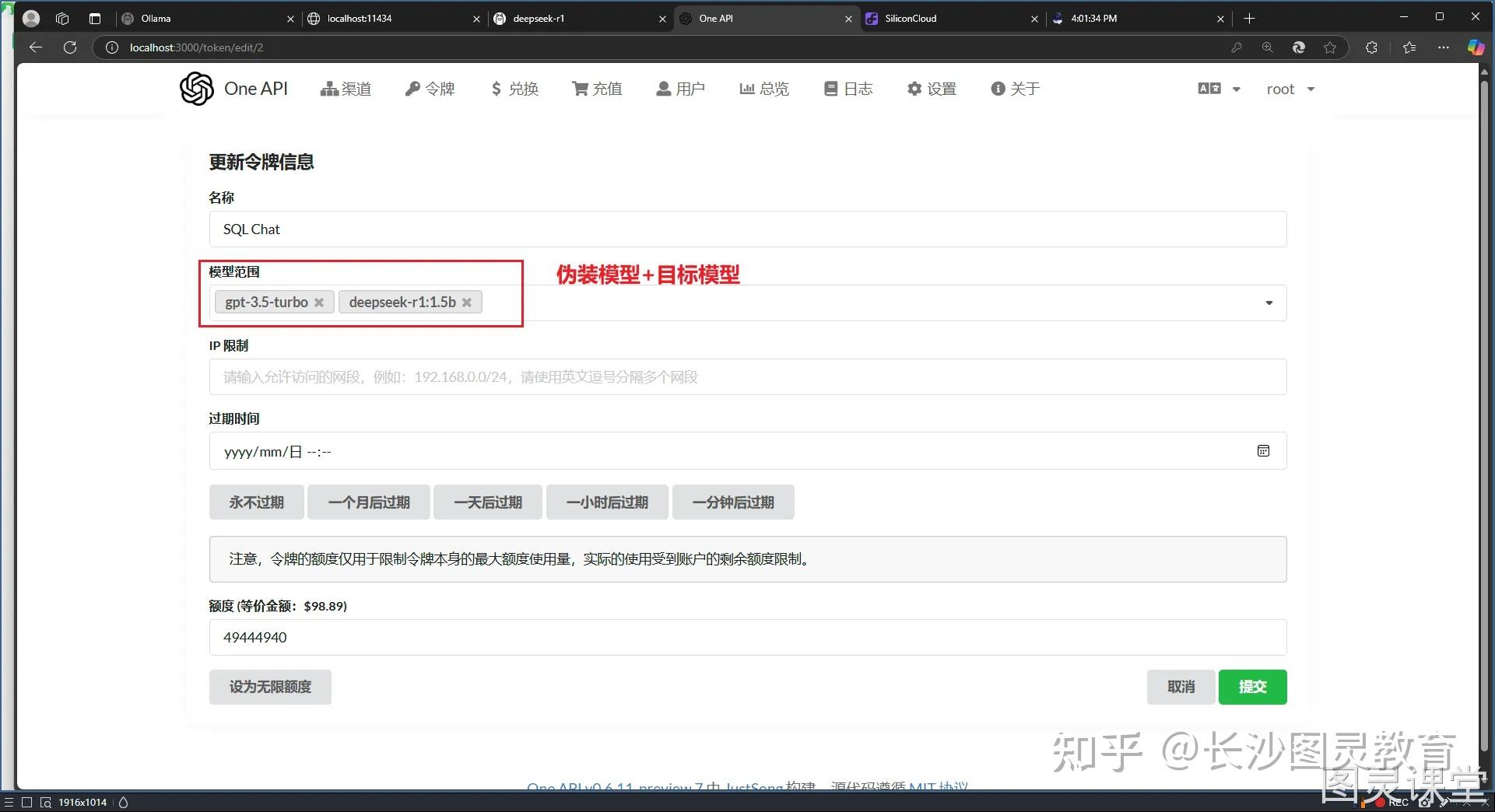Open the 渠道 (channels) page via its icon
1495x812 pixels.
tap(329, 89)
